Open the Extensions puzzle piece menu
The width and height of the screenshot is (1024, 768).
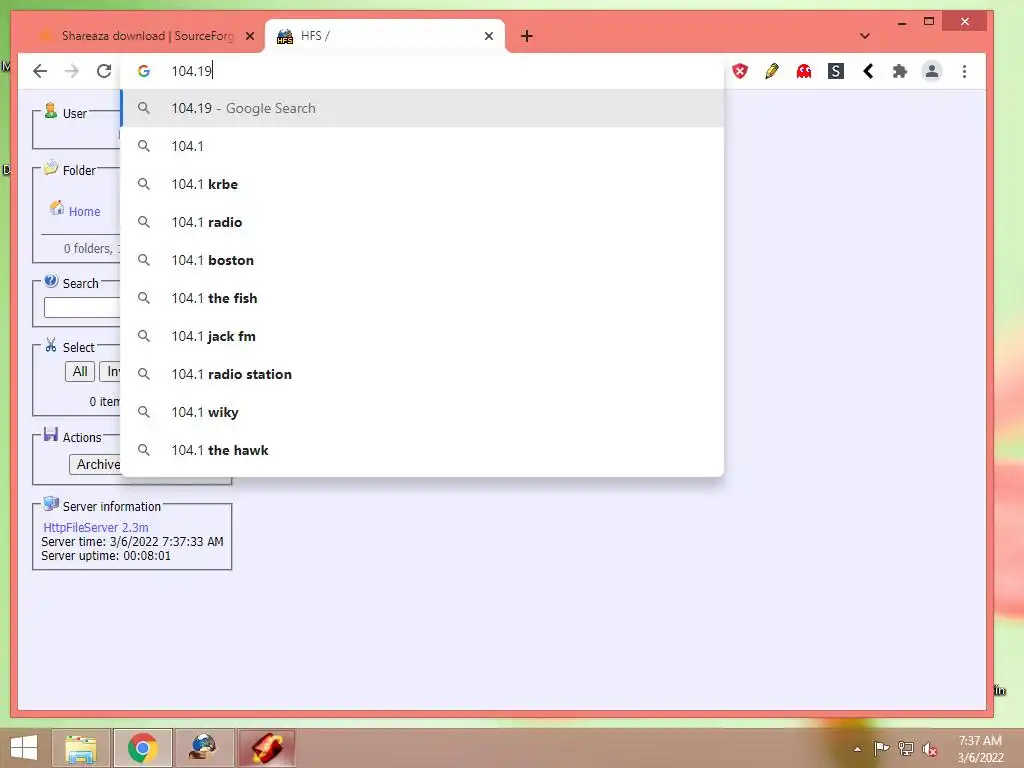pyautogui.click(x=900, y=71)
